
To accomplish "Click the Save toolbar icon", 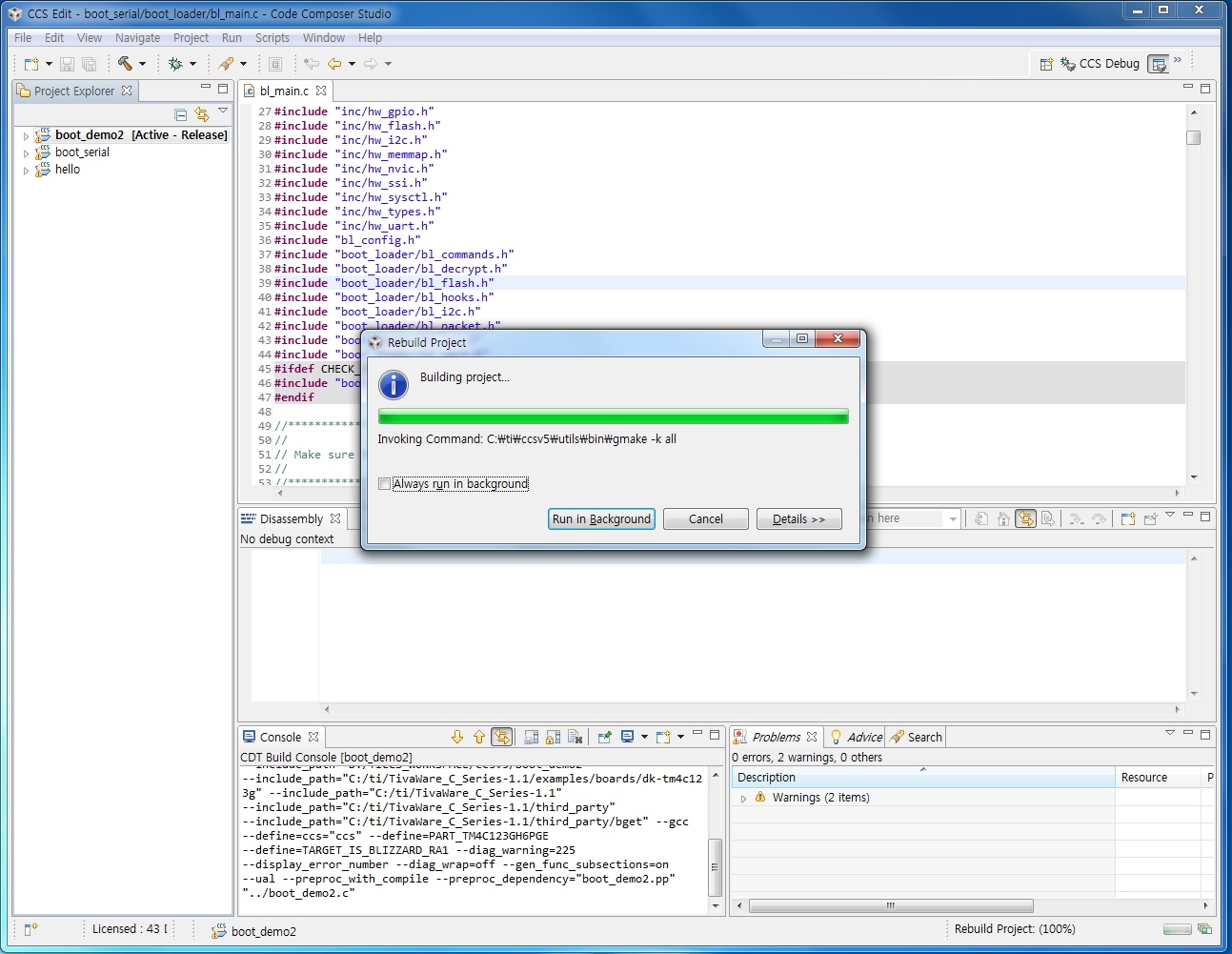I will click(x=67, y=64).
